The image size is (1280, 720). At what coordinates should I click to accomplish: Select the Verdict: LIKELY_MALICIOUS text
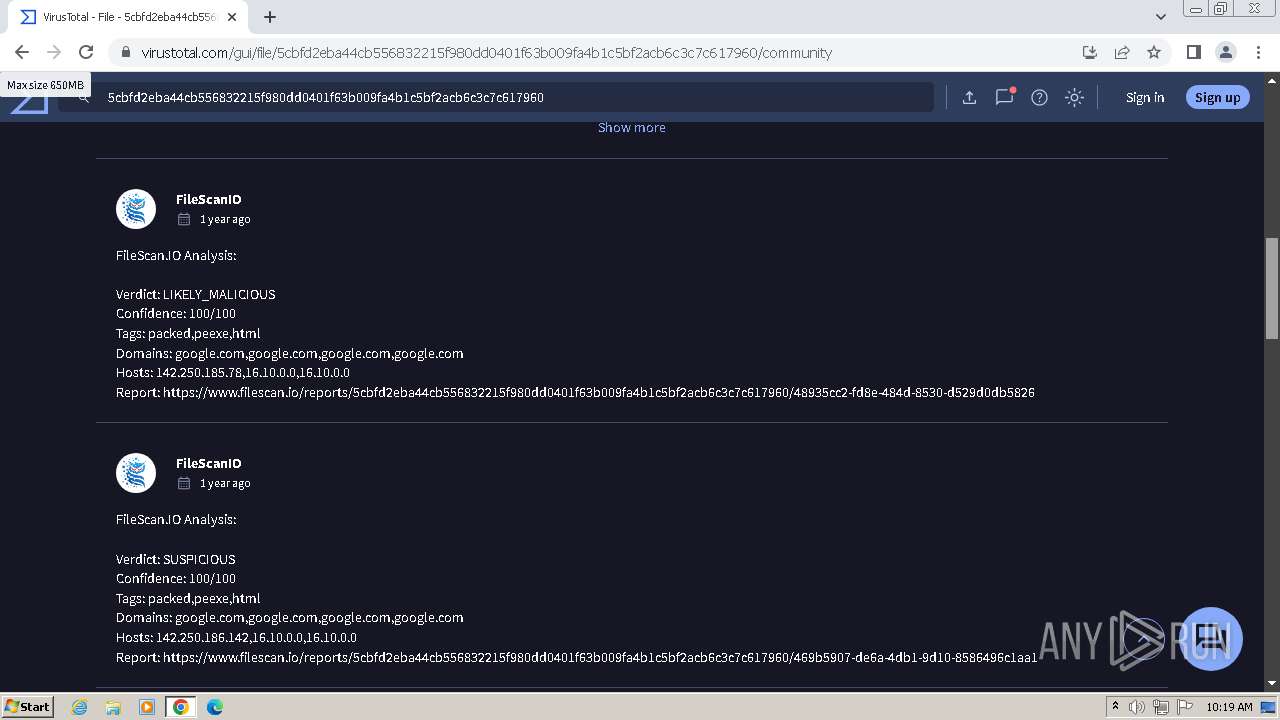196,294
